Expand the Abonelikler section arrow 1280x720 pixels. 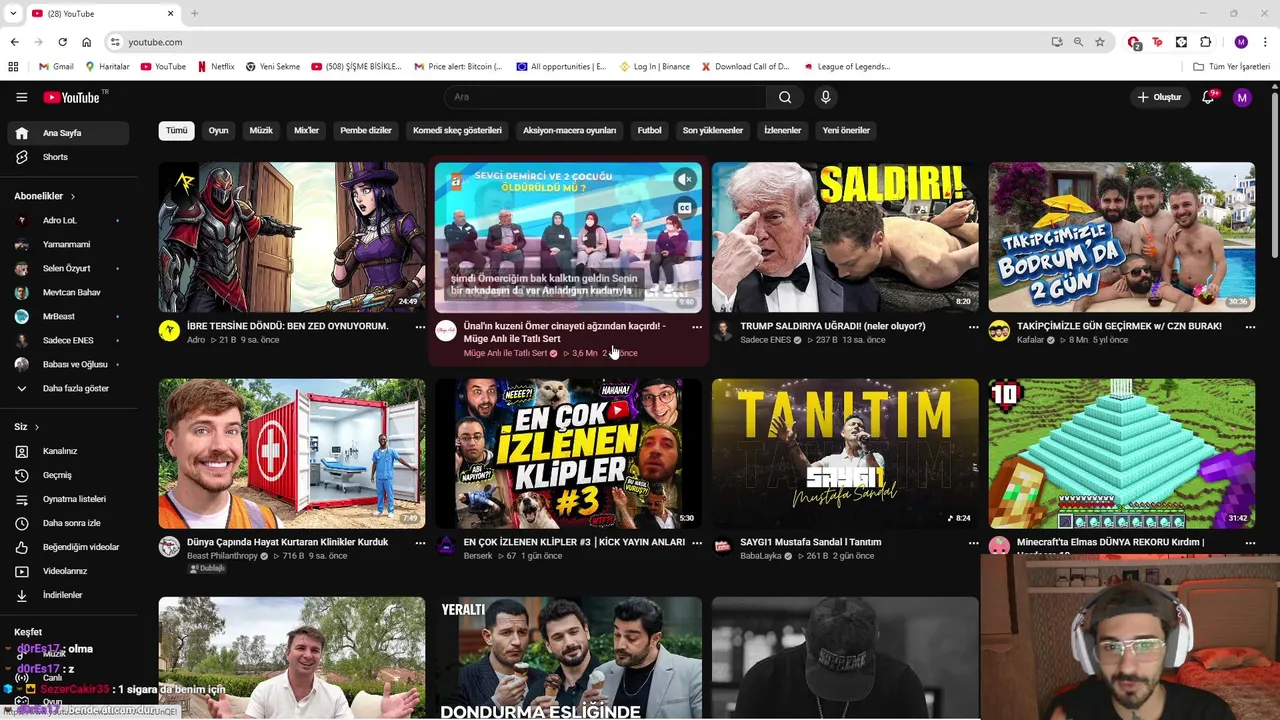72,196
